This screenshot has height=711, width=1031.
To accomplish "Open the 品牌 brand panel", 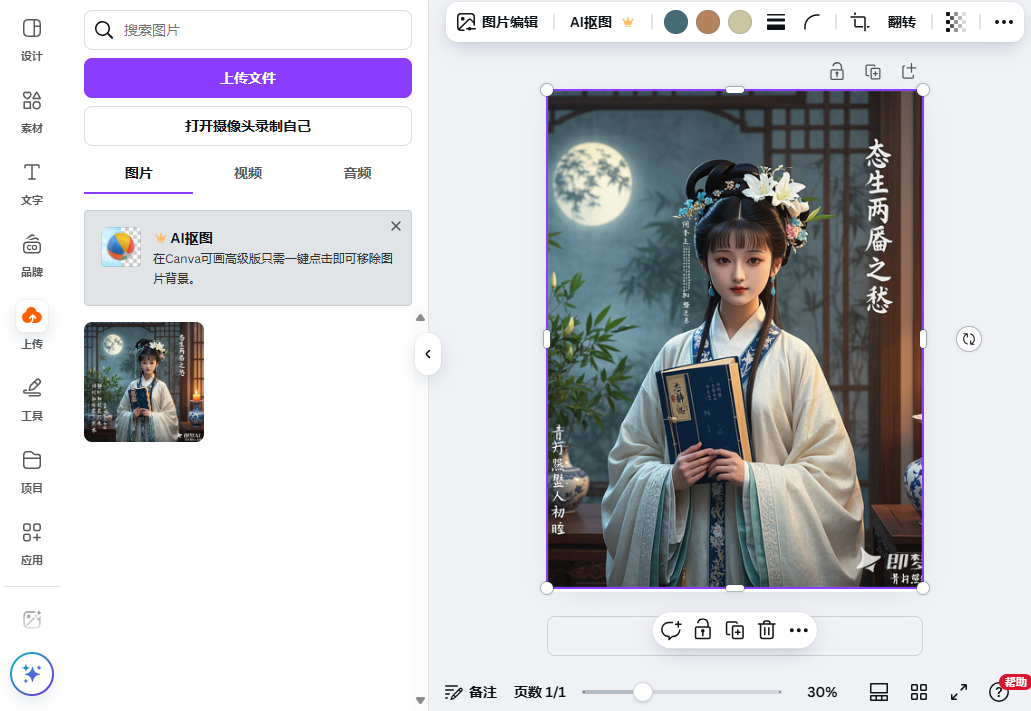I will point(32,256).
